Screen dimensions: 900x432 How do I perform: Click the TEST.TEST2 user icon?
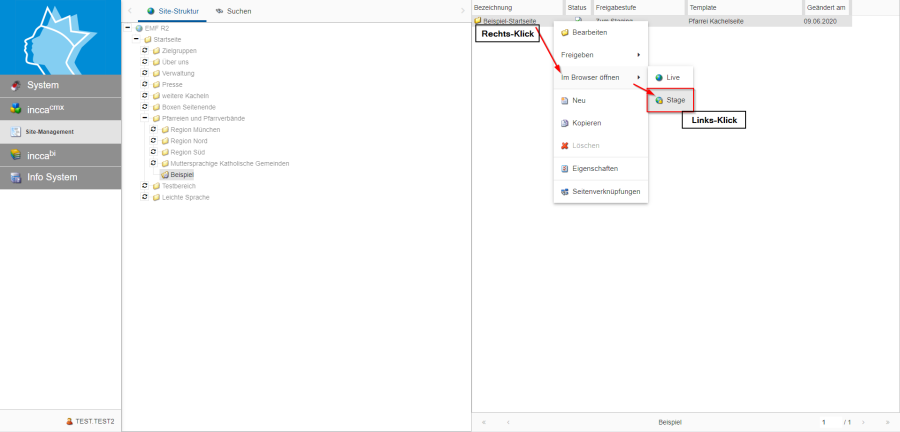pos(69,422)
